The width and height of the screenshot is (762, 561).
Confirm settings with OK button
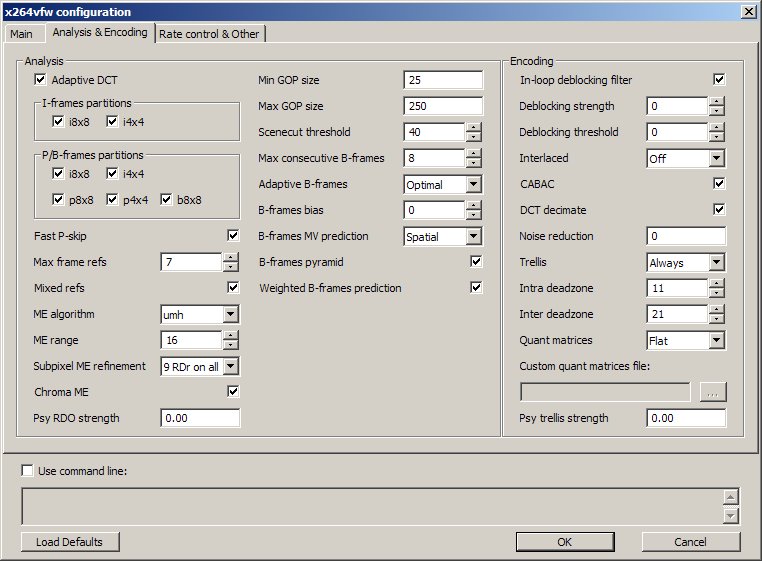[565, 542]
